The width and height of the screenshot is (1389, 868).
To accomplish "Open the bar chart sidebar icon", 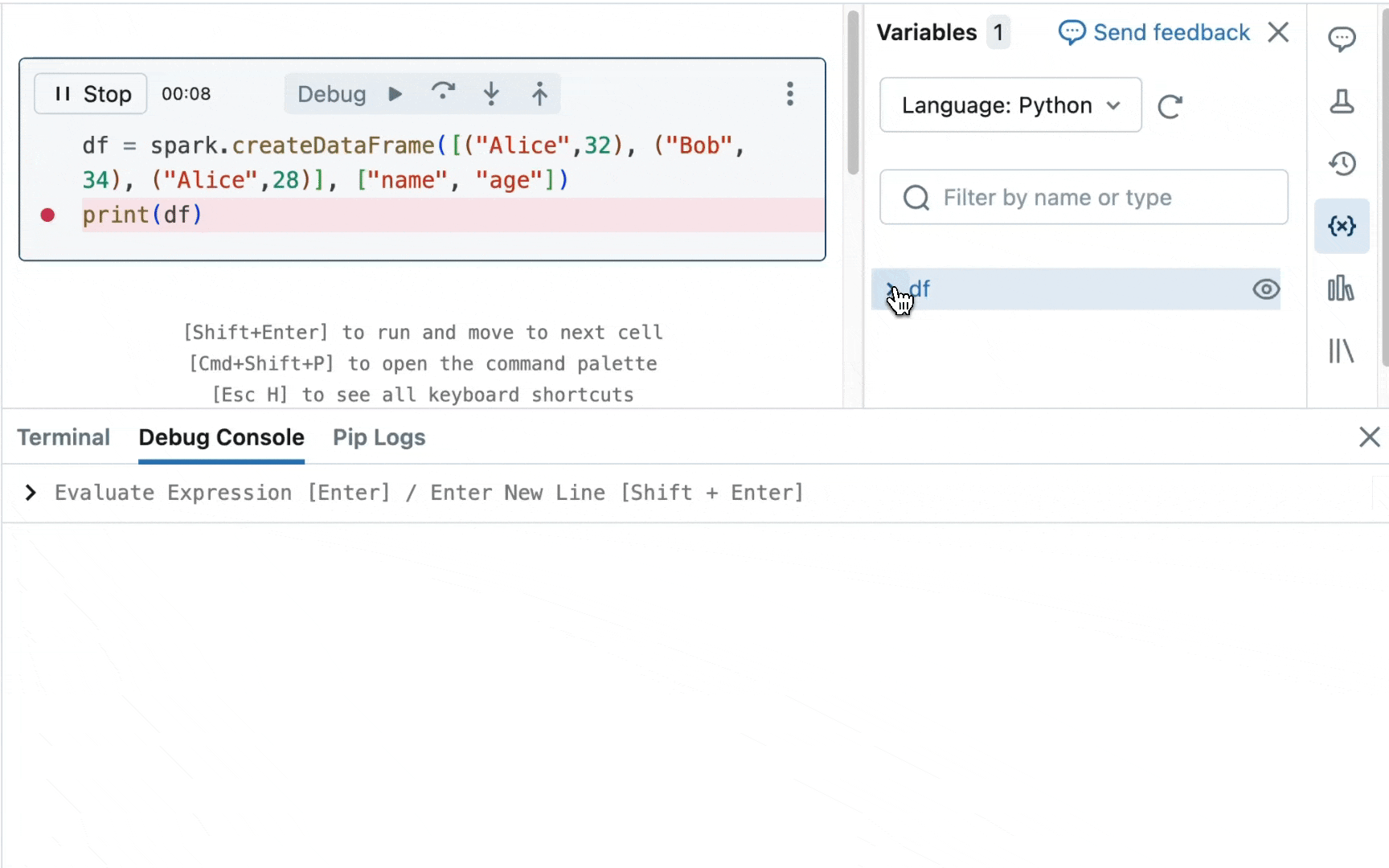I will [1342, 289].
